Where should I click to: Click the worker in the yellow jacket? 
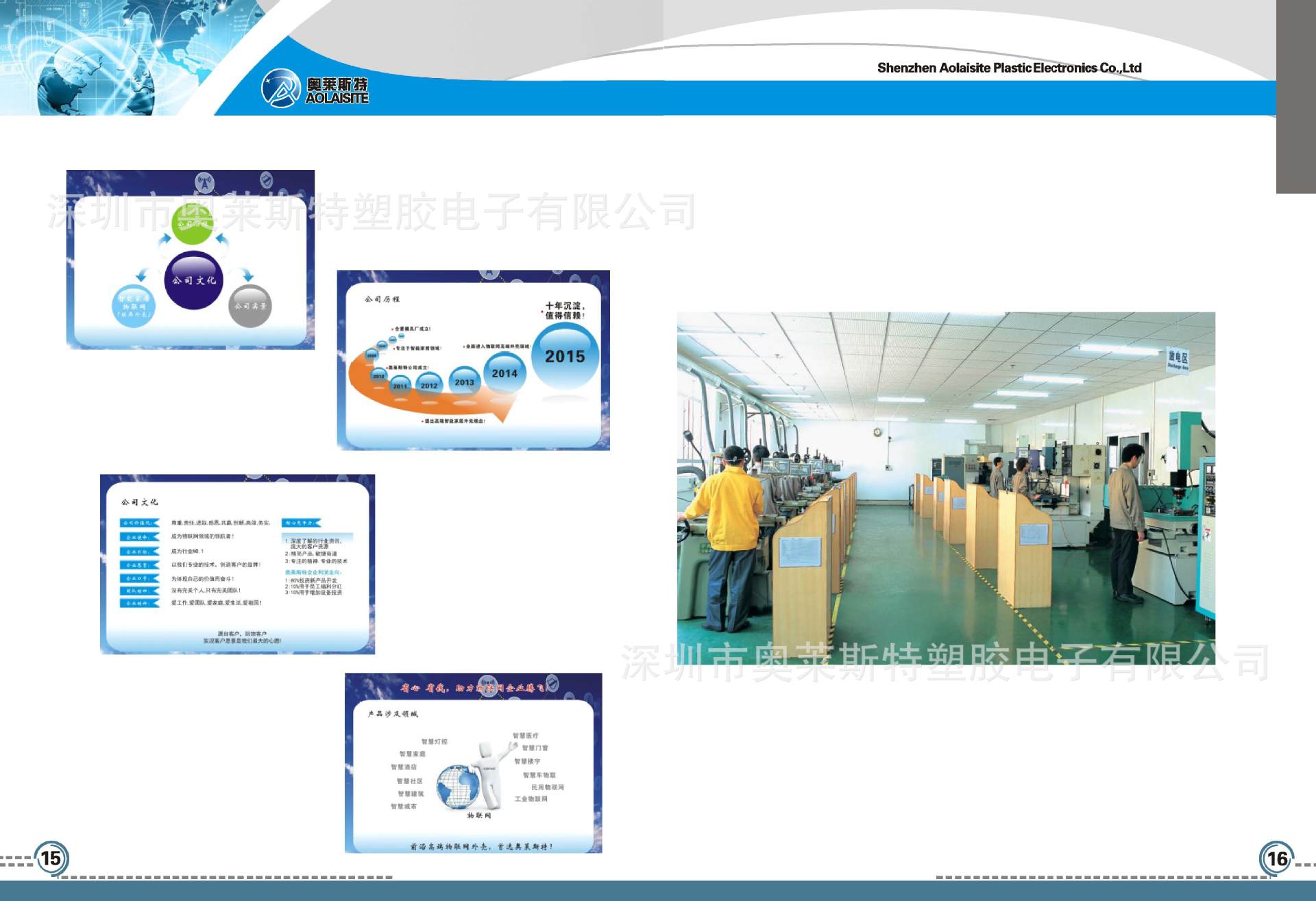click(727, 538)
